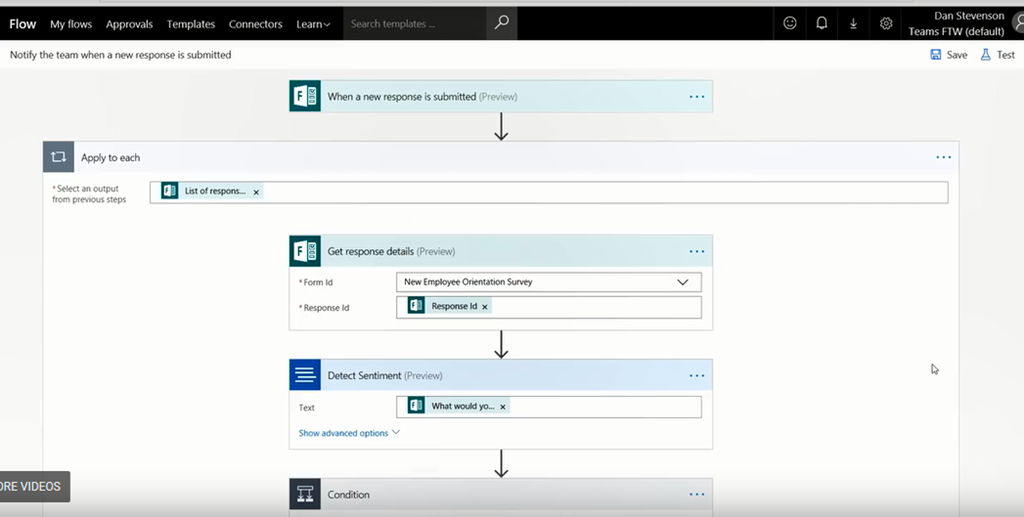Save the flow
Screen dimensions: 1024x517
(948, 55)
